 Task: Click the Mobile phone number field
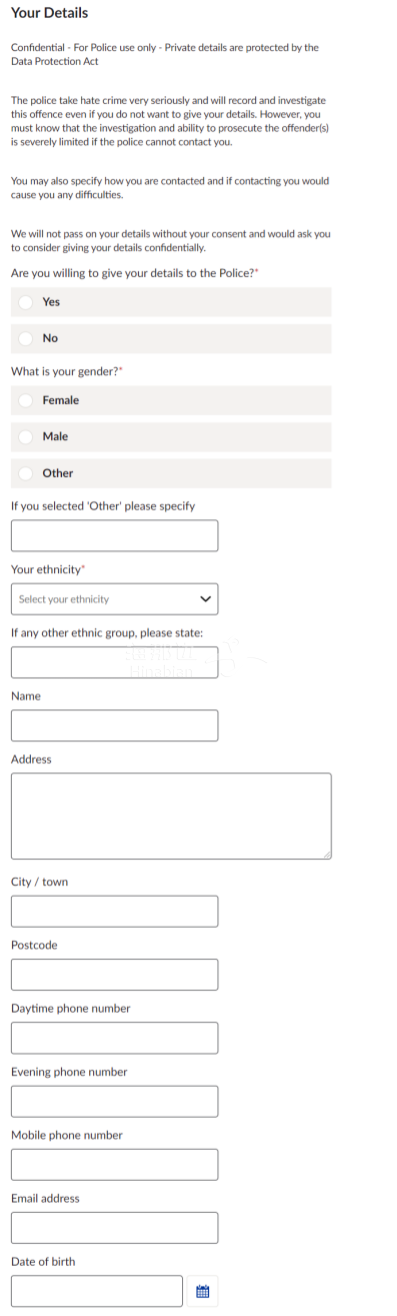(x=114, y=1165)
